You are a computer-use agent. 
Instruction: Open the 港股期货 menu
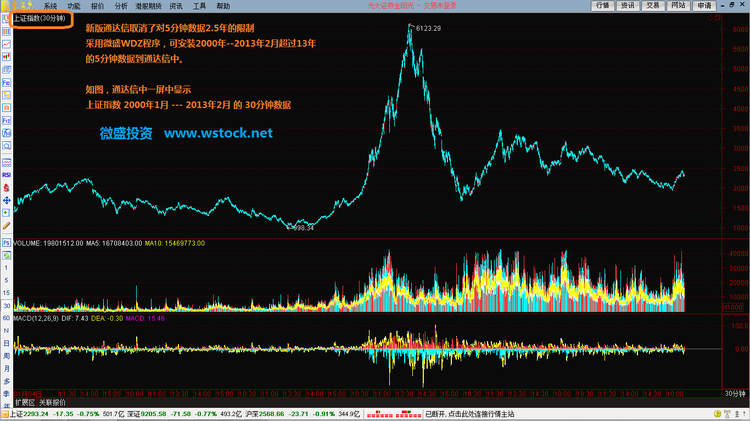point(148,6)
